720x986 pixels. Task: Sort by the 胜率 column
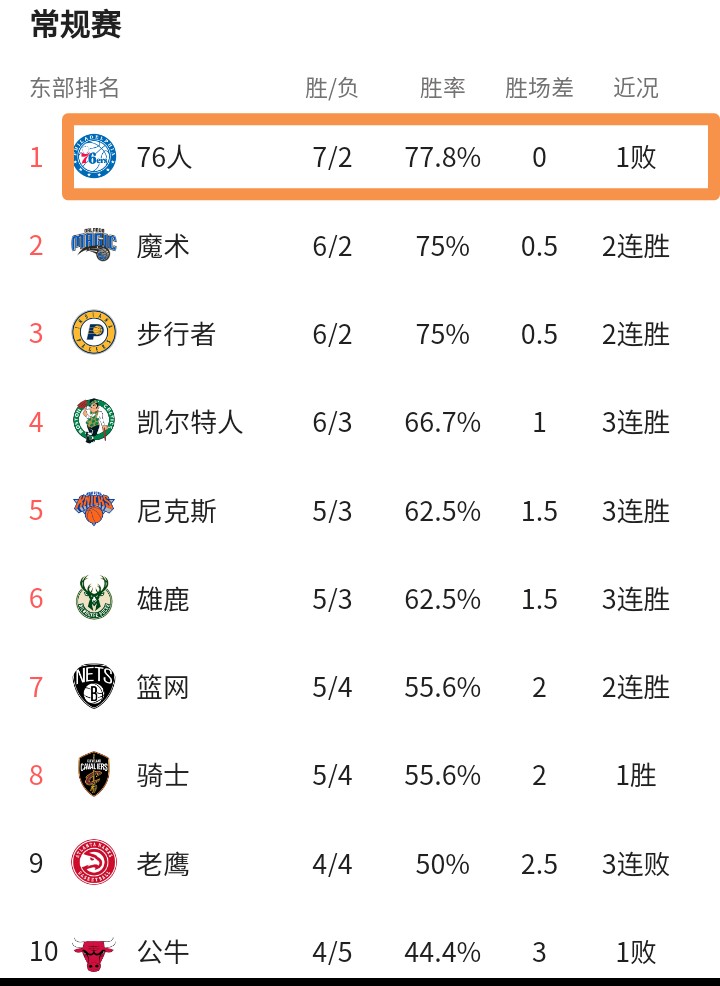tap(443, 88)
